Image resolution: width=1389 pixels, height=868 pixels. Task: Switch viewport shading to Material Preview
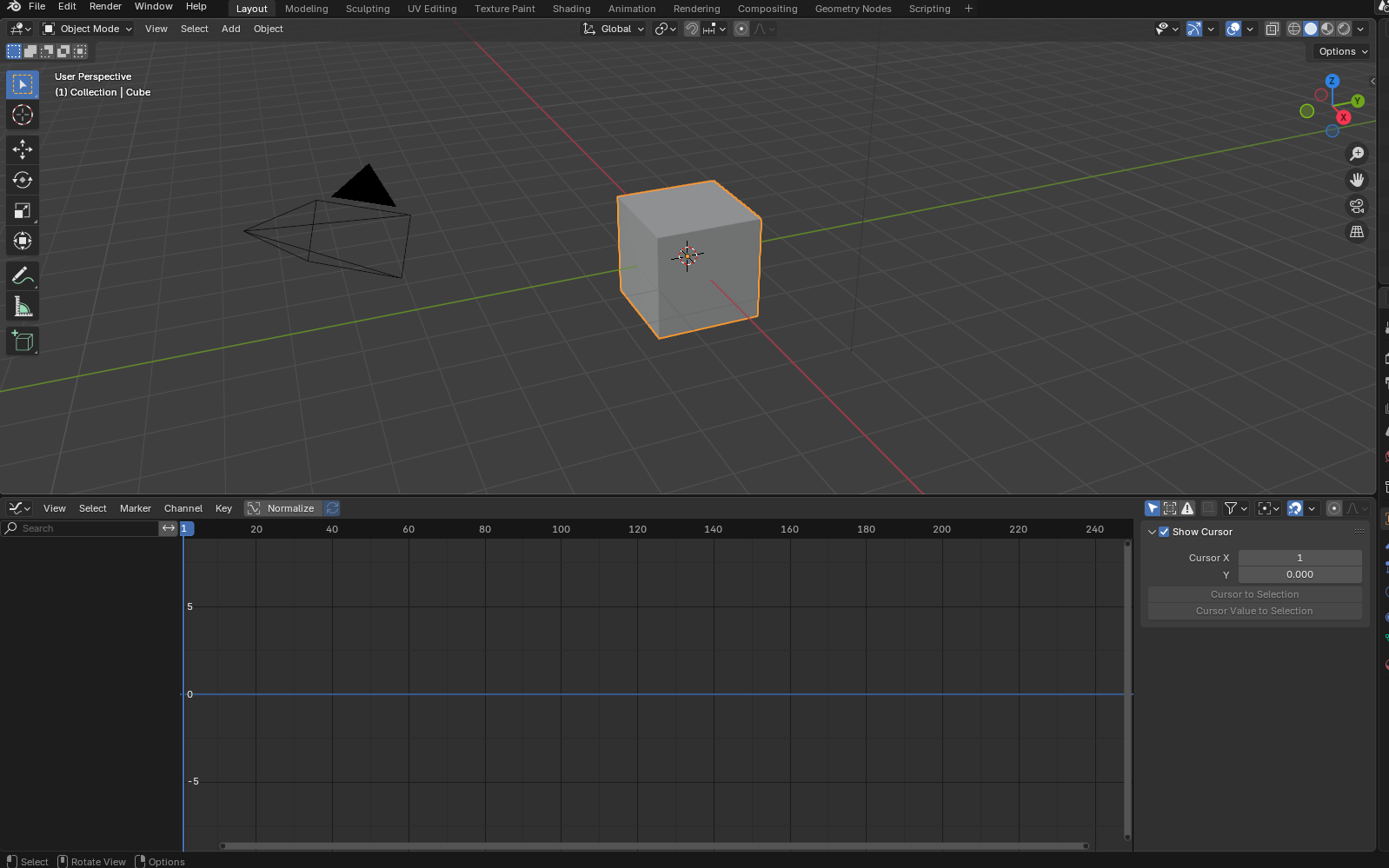point(1327,29)
